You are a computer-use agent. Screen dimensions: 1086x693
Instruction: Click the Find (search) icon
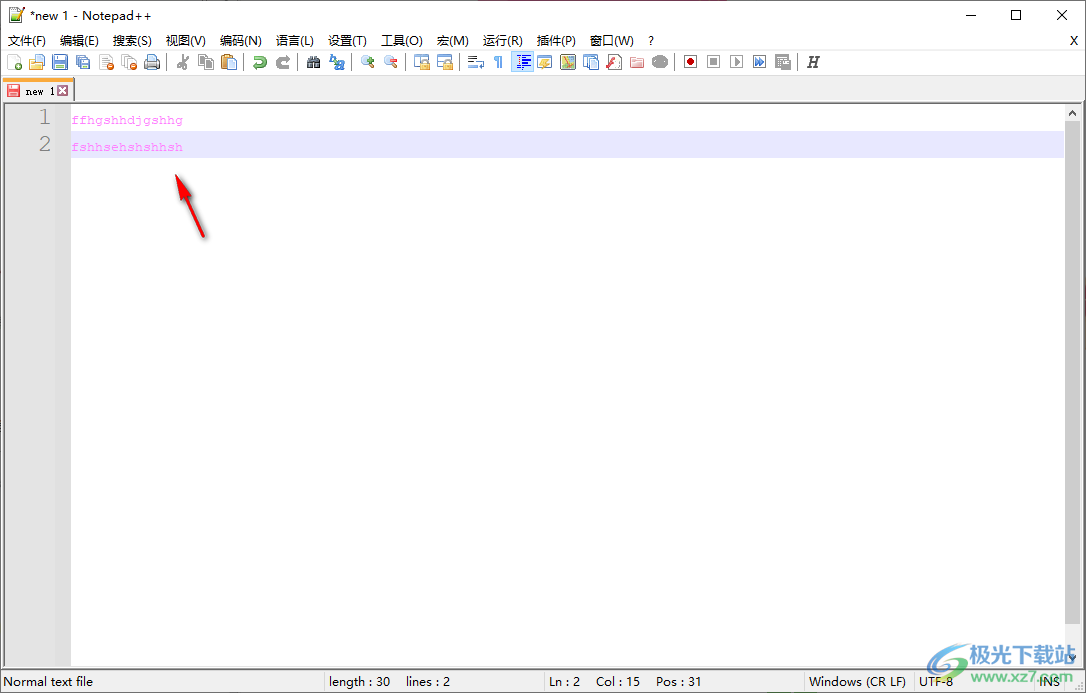[x=313, y=61]
